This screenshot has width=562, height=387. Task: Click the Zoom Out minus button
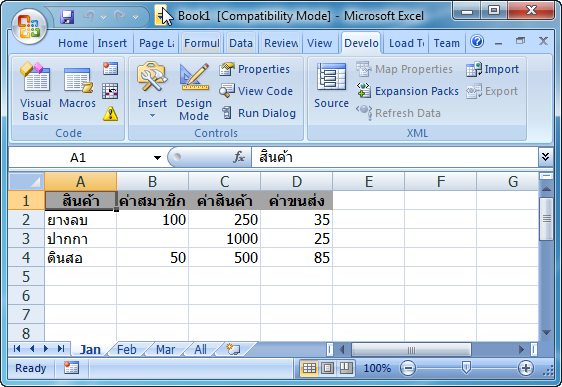[x=408, y=368]
